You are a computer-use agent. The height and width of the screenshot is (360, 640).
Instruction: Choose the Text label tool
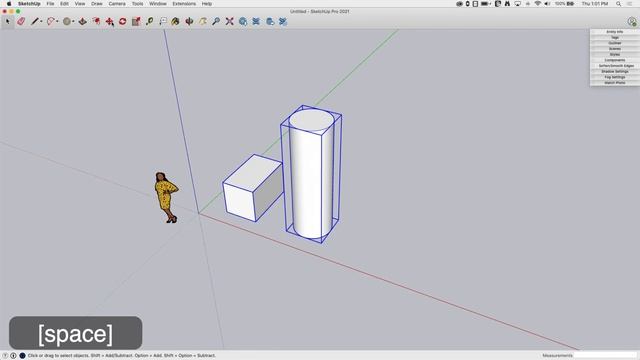tap(162, 21)
